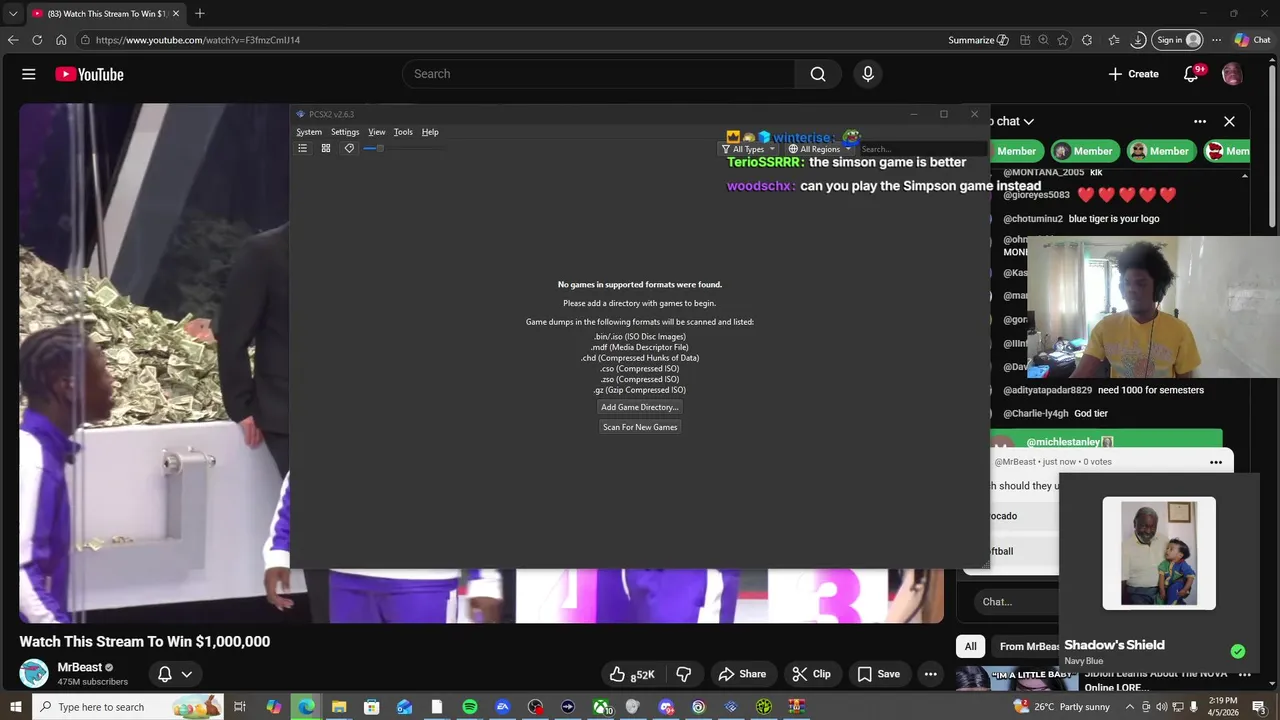Image resolution: width=1280 pixels, height=720 pixels.
Task: Start voice search with microphone icon
Action: pyautogui.click(x=868, y=74)
